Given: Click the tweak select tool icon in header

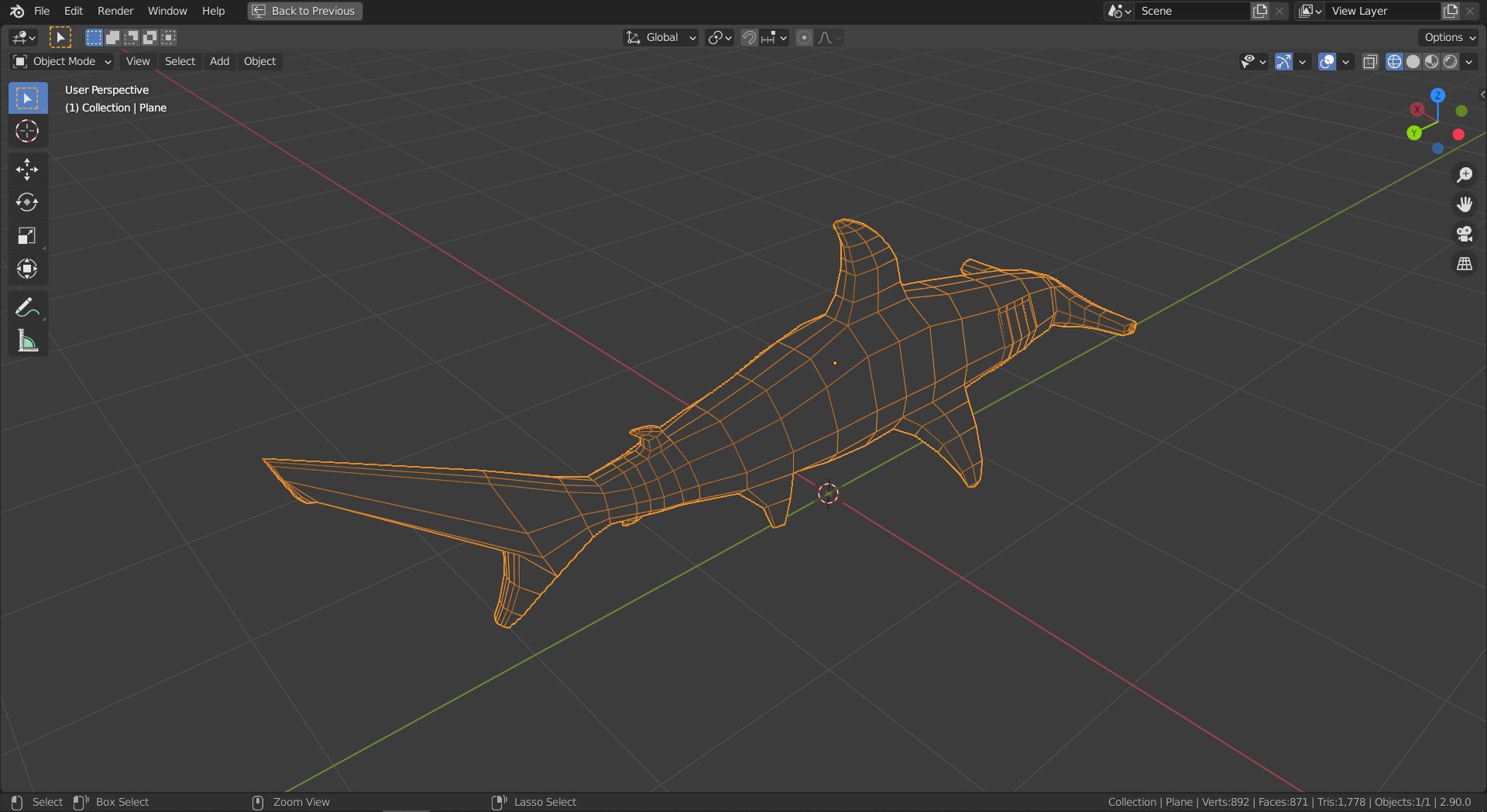Looking at the screenshot, I should coord(60,37).
